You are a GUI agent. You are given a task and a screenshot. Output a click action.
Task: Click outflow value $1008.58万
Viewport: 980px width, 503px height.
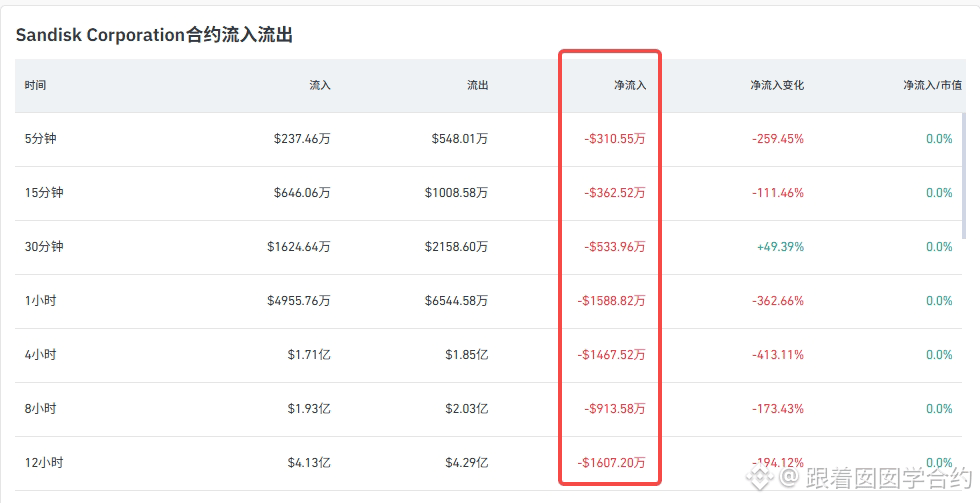click(x=456, y=192)
